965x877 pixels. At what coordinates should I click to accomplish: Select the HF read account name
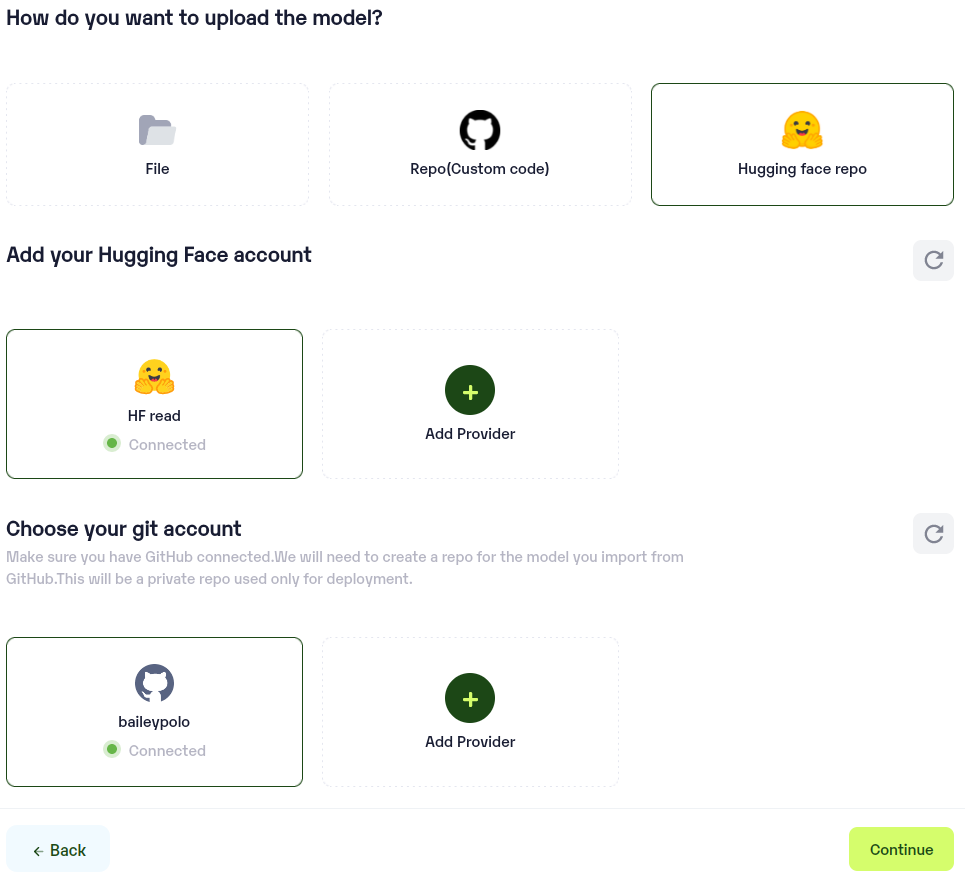click(x=154, y=416)
